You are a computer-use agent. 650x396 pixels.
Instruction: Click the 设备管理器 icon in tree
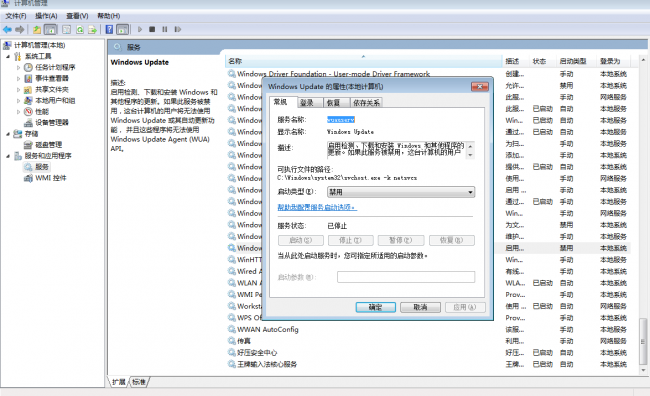coord(28,123)
